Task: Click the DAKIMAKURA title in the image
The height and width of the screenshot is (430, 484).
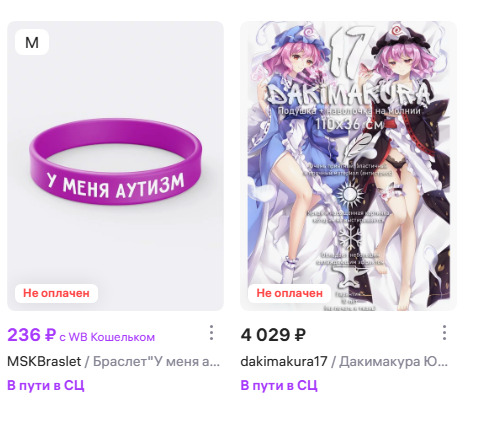Action: pos(349,93)
